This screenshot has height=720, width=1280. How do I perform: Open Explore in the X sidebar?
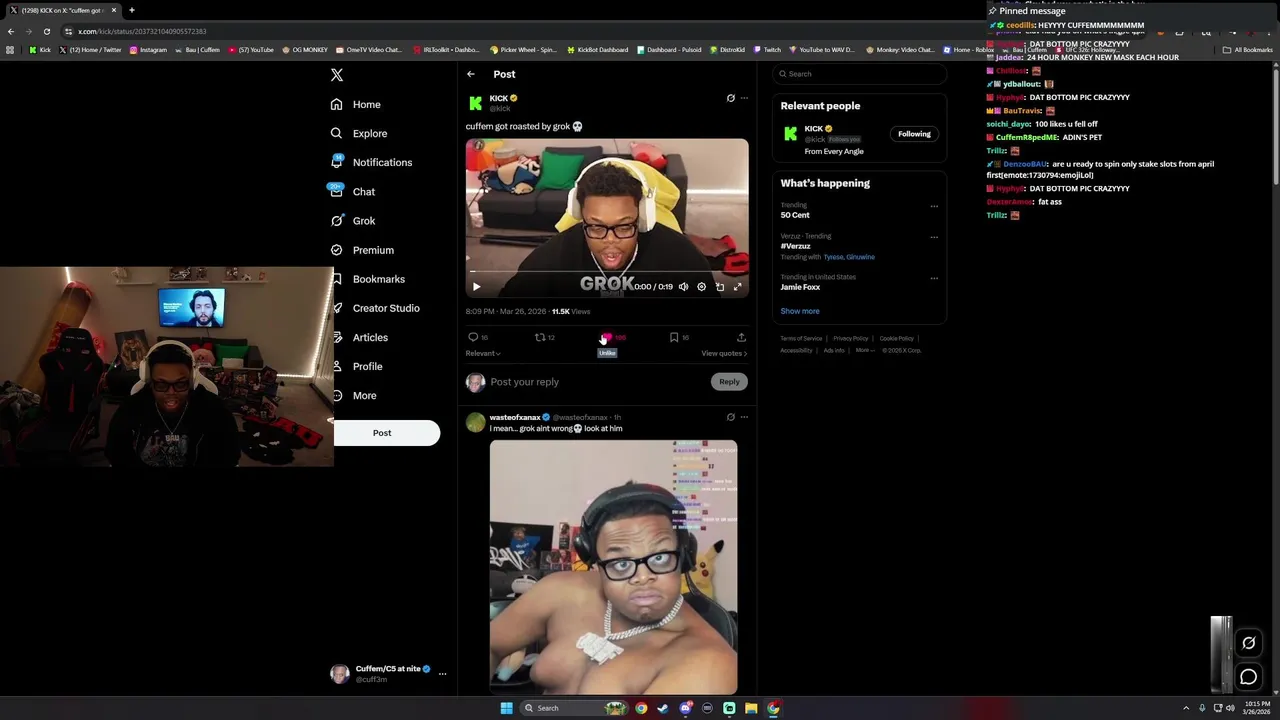pyautogui.click(x=359, y=133)
